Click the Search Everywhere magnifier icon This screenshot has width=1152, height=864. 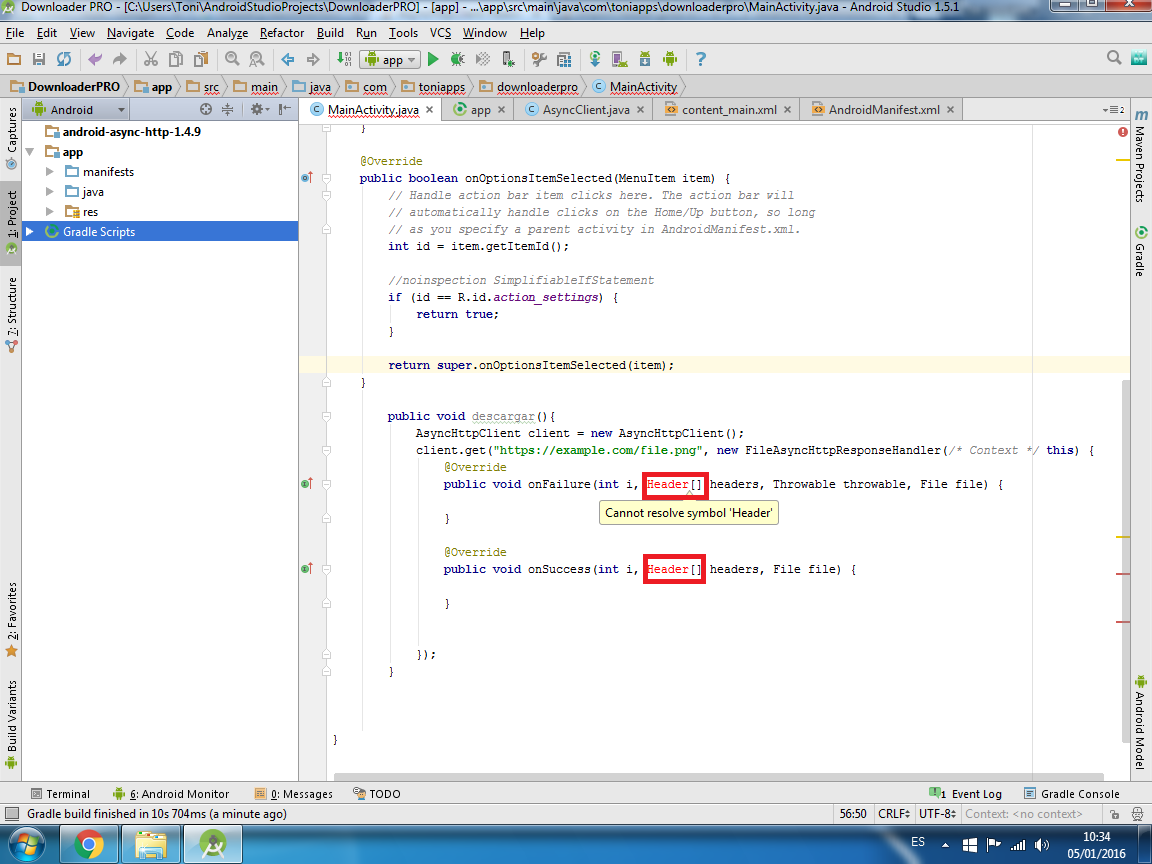tap(1114, 58)
